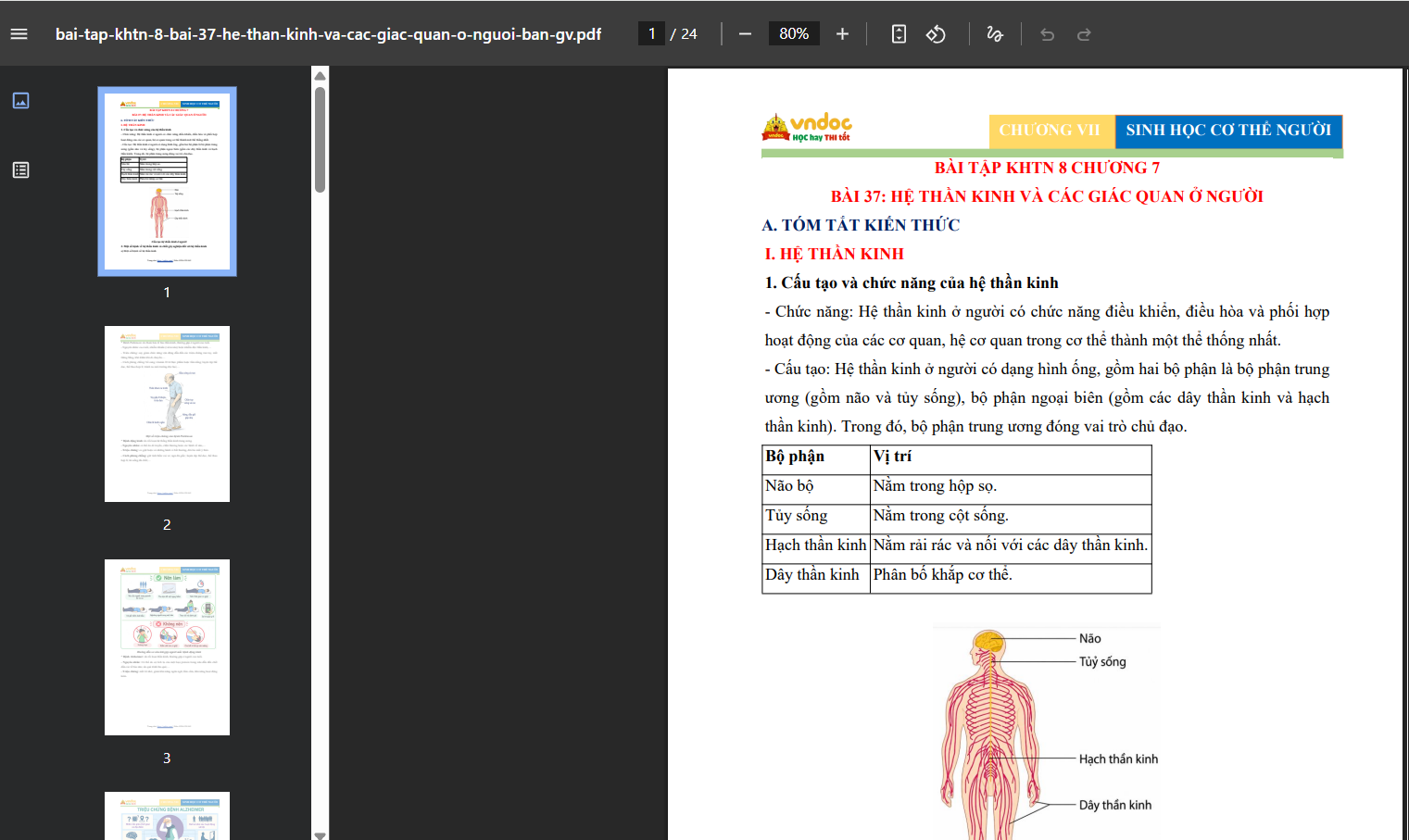The height and width of the screenshot is (840, 1409).
Task: Select page 3 thumbnail
Action: click(x=167, y=647)
